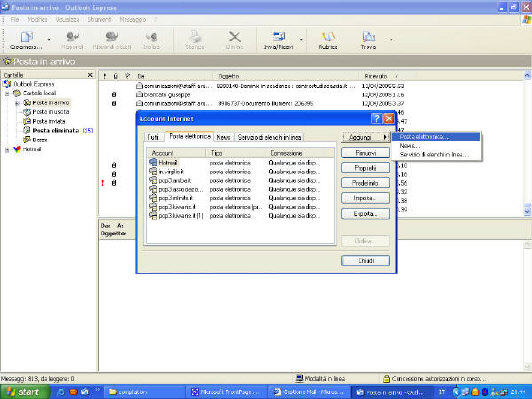Expand the Hotmail folder tree node
Image resolution: width=532 pixels, height=399 pixels.
pyautogui.click(x=7, y=150)
